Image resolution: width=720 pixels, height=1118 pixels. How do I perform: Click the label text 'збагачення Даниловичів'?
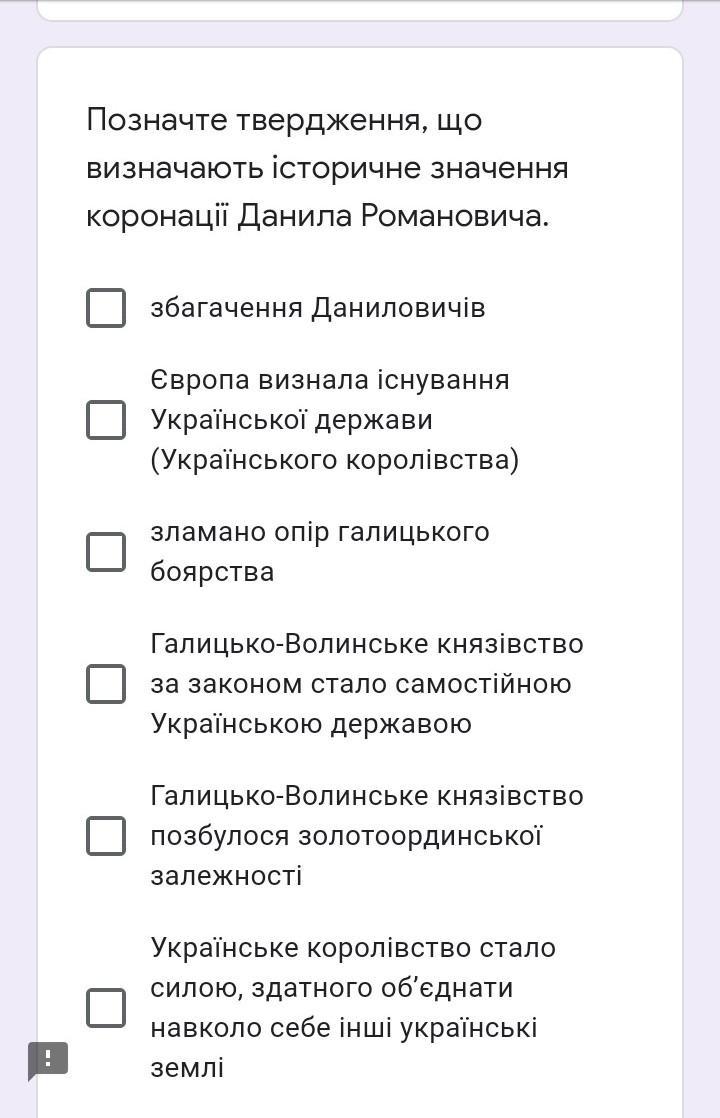tap(318, 308)
